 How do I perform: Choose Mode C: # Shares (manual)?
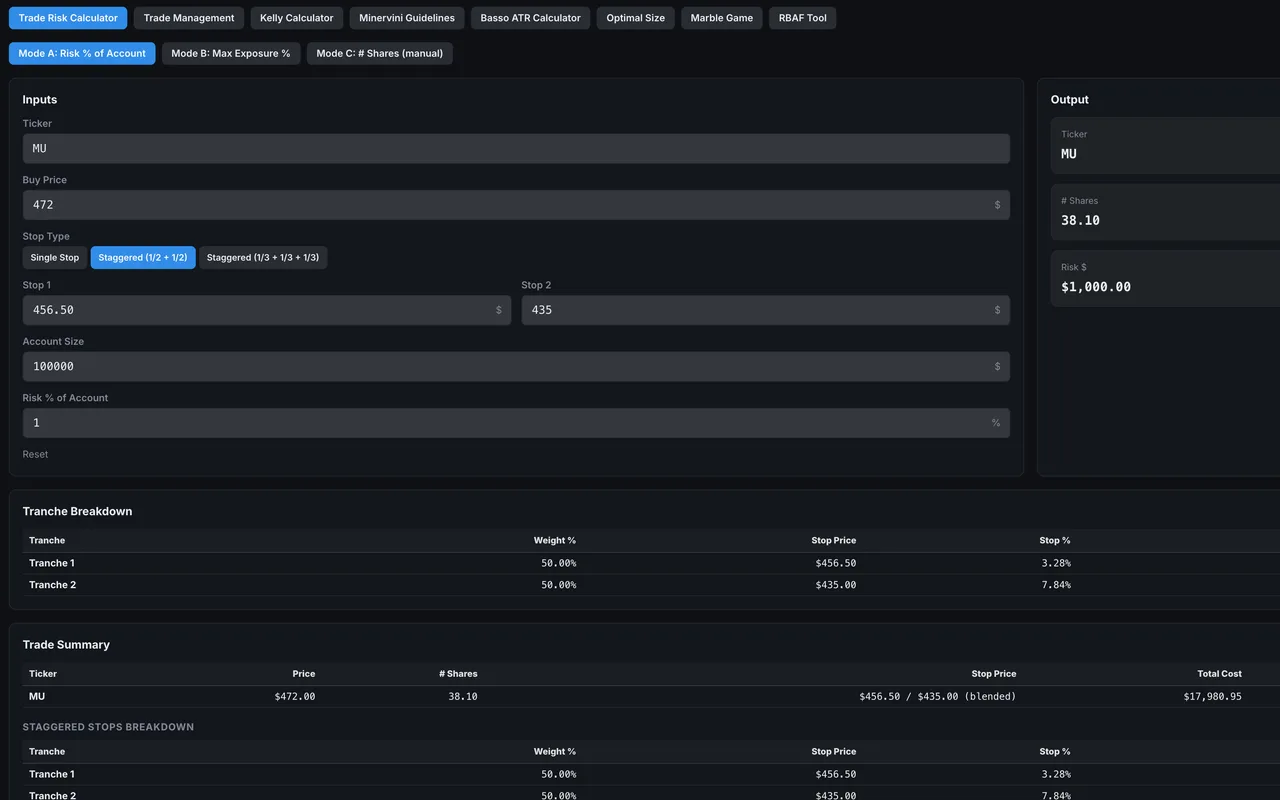tap(380, 53)
